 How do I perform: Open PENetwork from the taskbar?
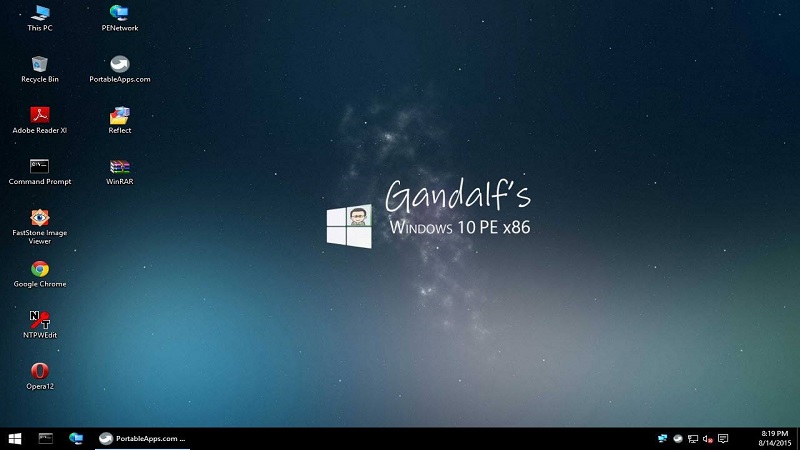click(76, 439)
